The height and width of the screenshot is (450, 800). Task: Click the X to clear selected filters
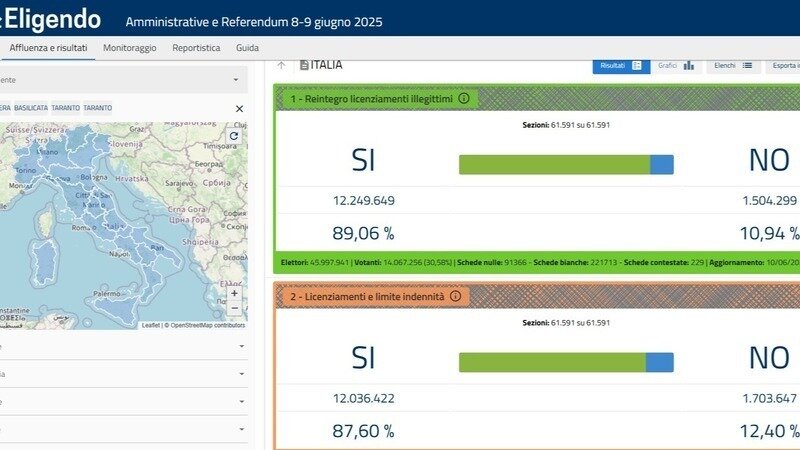[x=239, y=108]
